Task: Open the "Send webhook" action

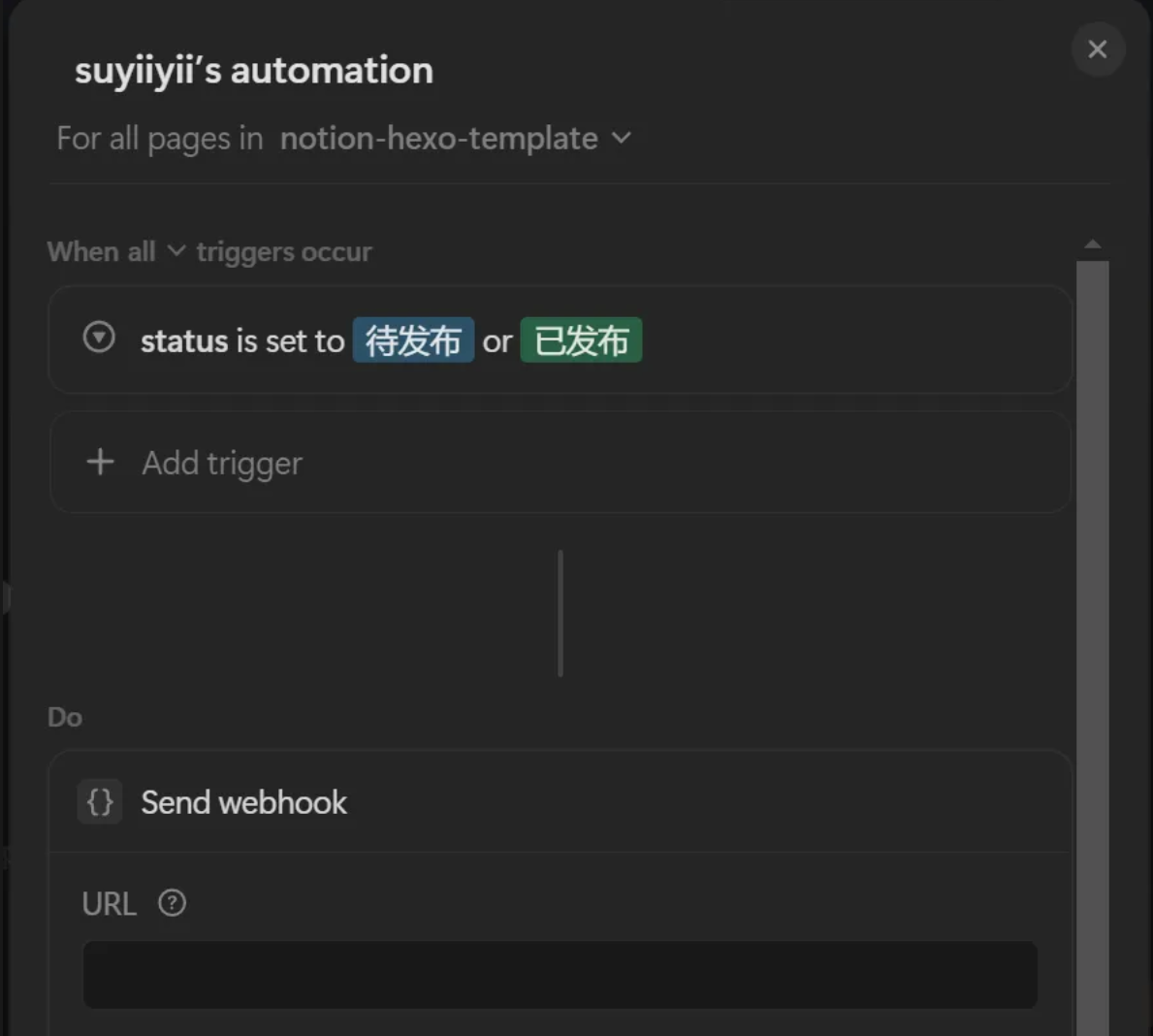Action: pos(243,802)
